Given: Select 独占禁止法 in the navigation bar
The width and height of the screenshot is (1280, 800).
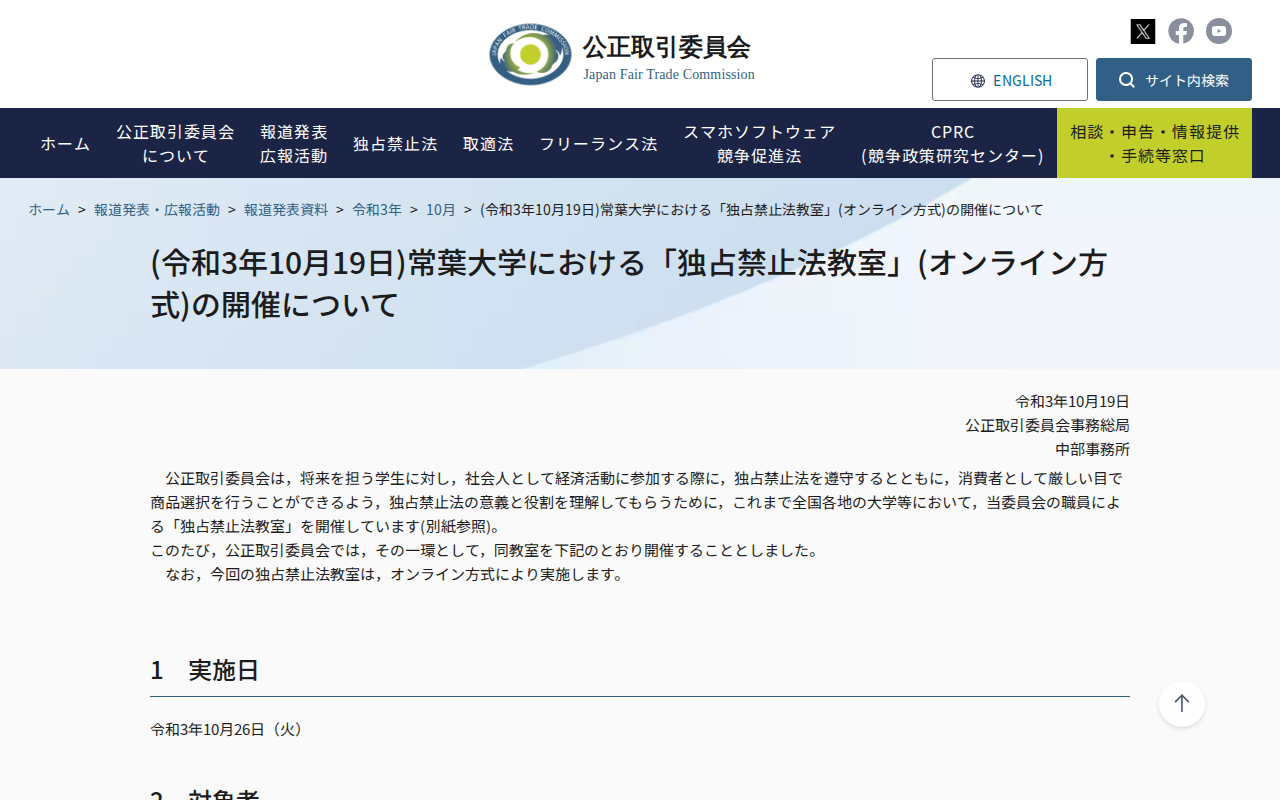Looking at the screenshot, I should tap(395, 143).
